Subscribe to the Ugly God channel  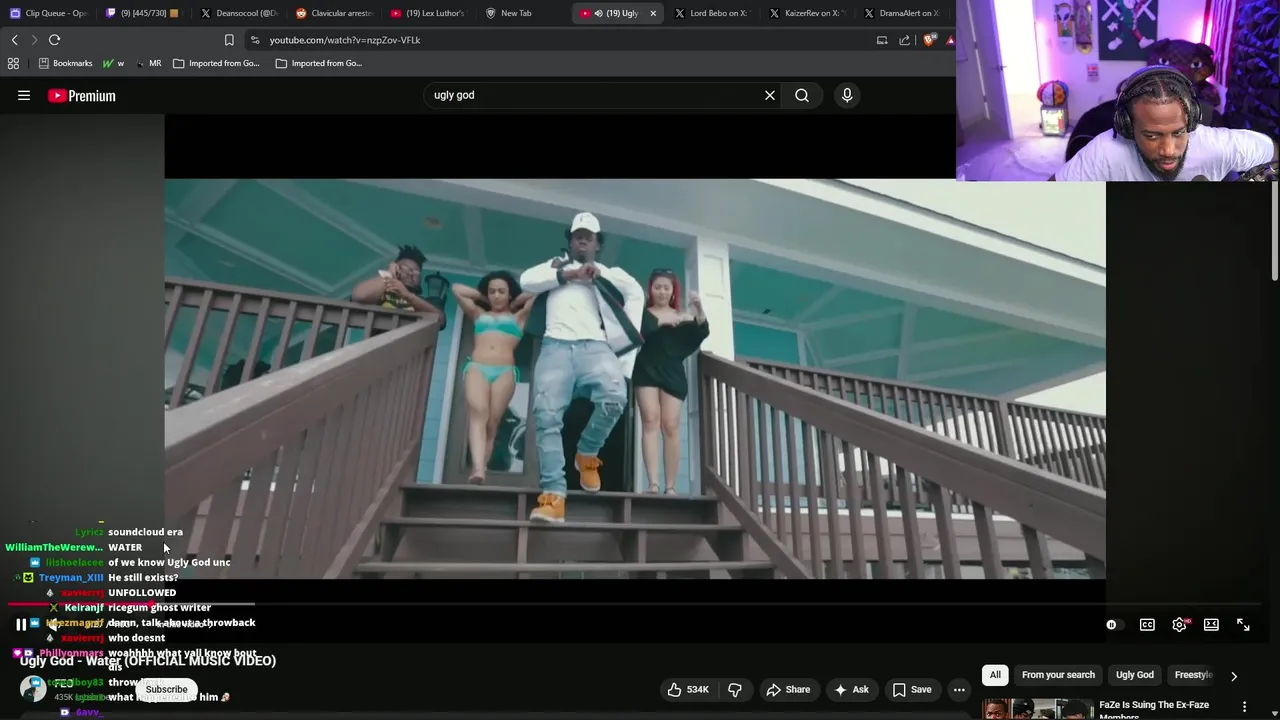[x=166, y=689]
